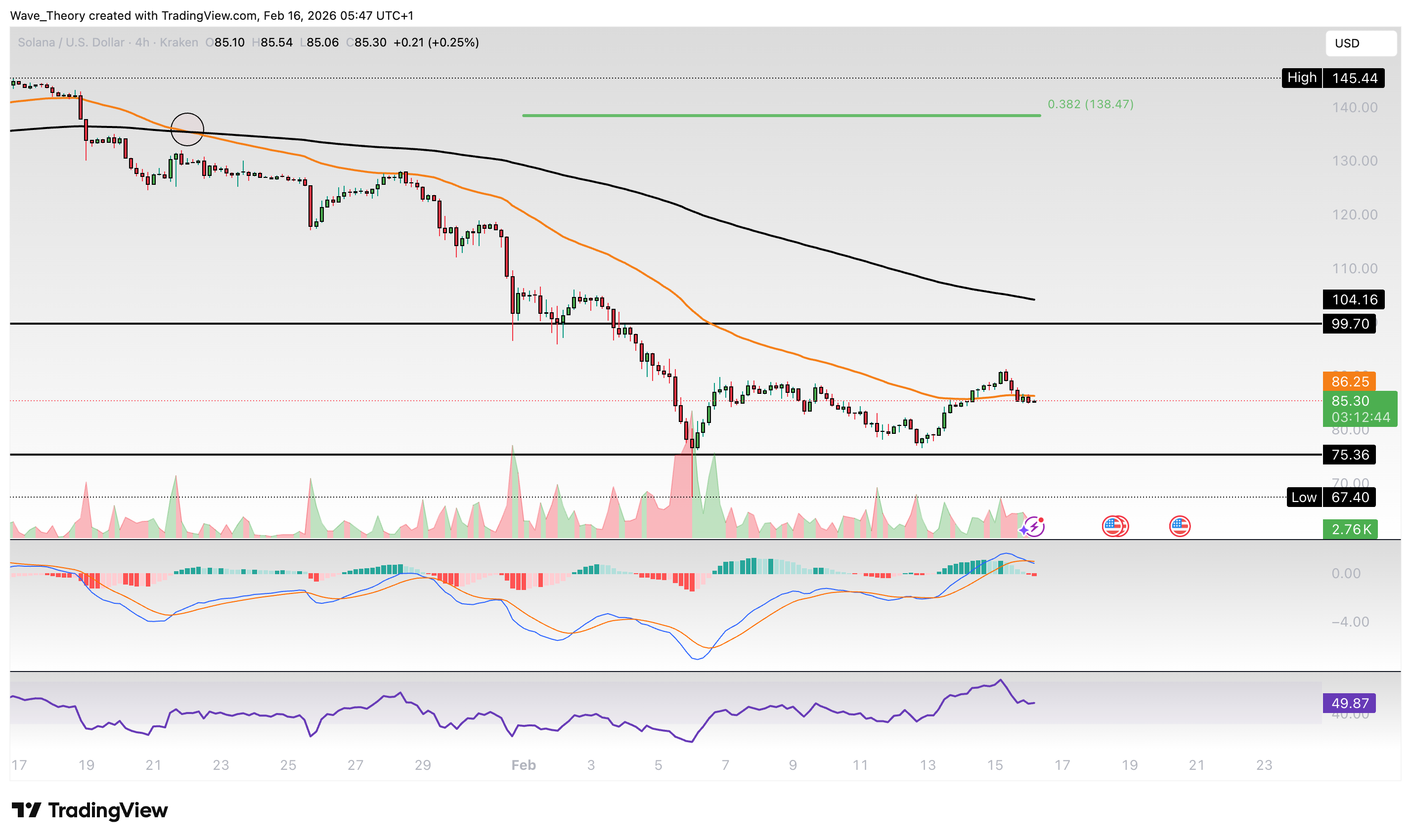The width and height of the screenshot is (1411, 840).
Task: Click the TradingView logo at bottom left
Action: [x=90, y=811]
